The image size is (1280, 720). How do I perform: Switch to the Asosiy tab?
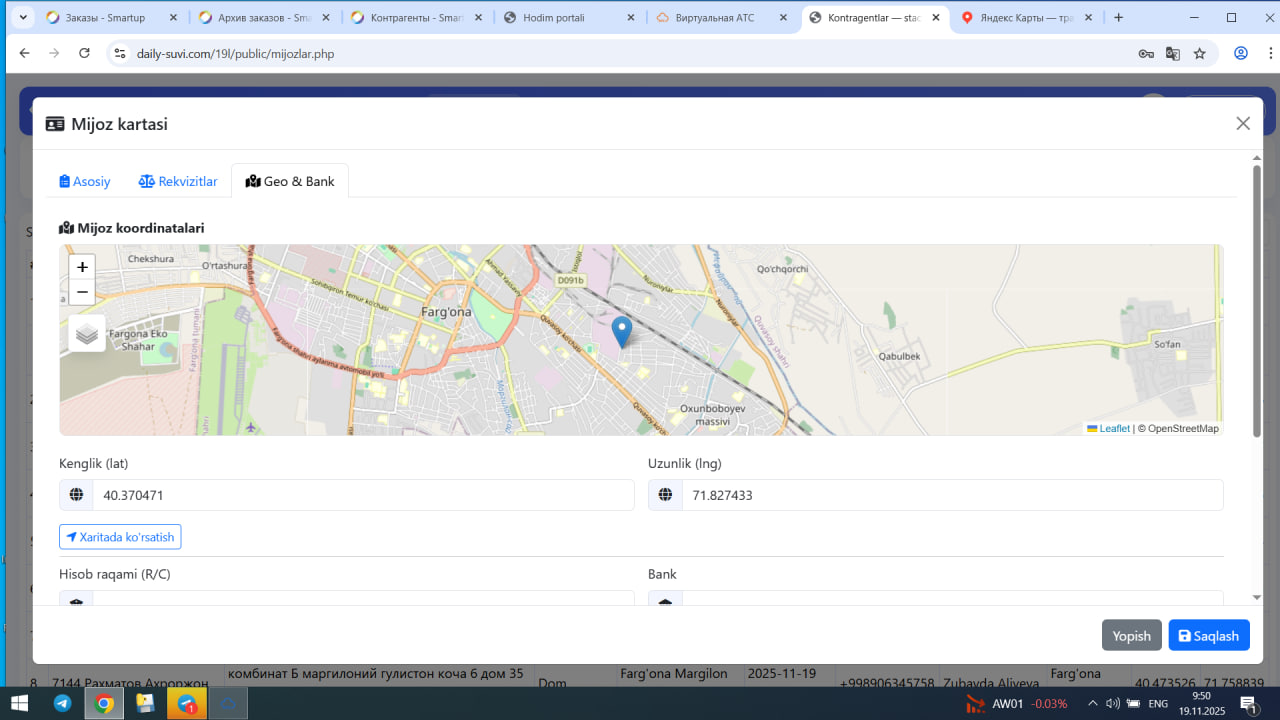85,181
